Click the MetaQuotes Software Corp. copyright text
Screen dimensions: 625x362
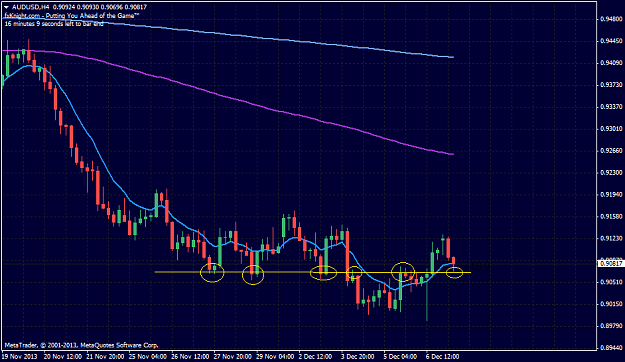tap(81, 345)
